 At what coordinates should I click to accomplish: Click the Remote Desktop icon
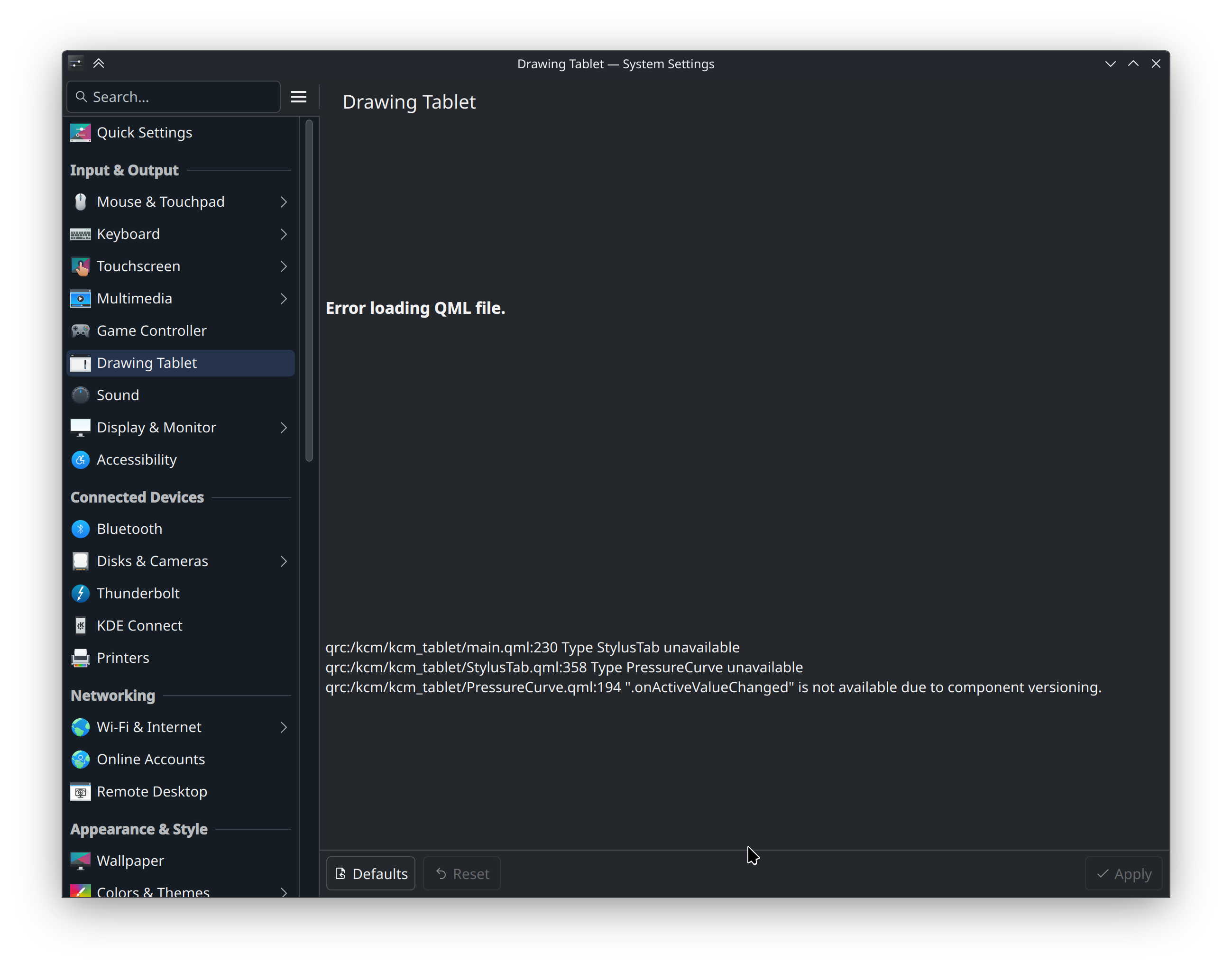coord(80,791)
